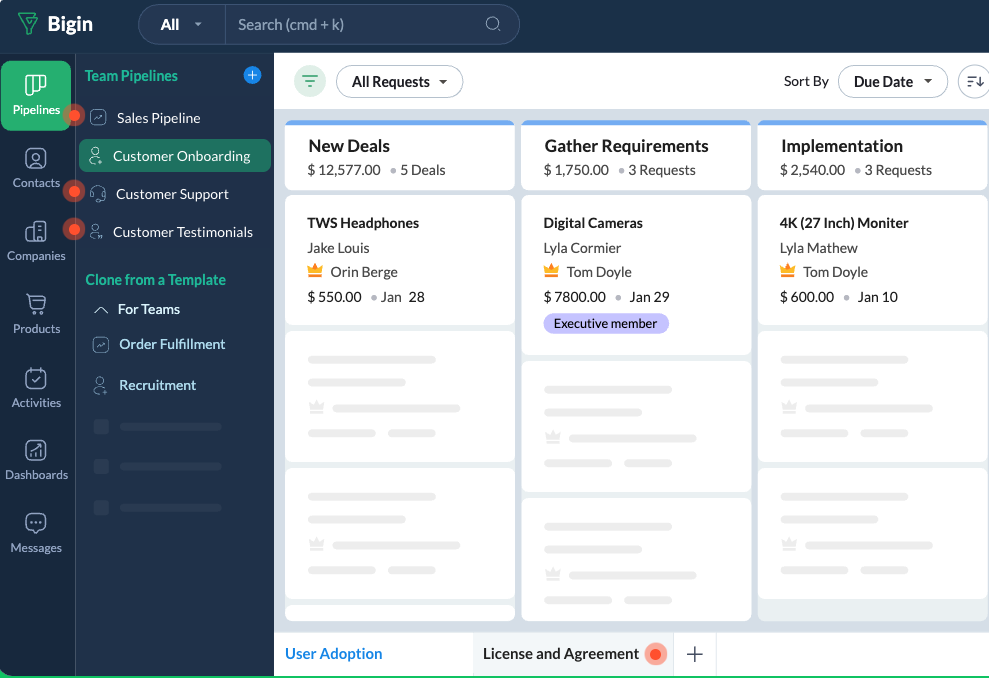This screenshot has width=989, height=678.
Task: Switch to the User Adoption tab
Action: click(x=334, y=654)
